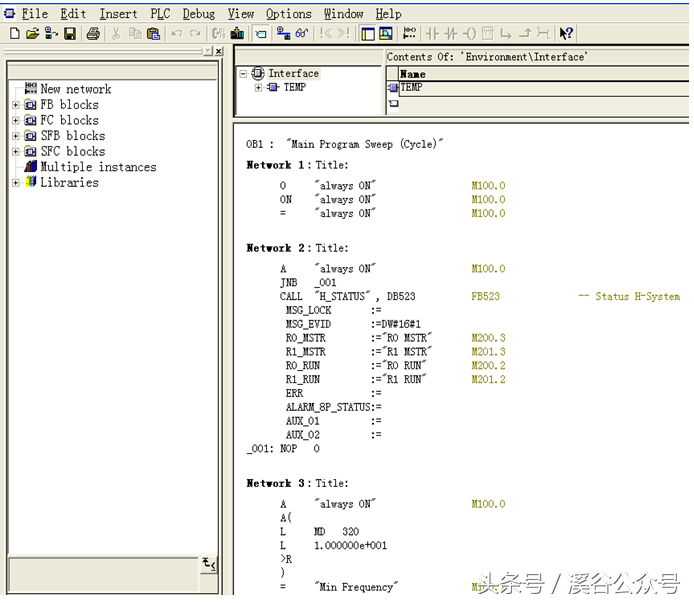
Task: Select New network in program elements tree
Action: tap(75, 89)
